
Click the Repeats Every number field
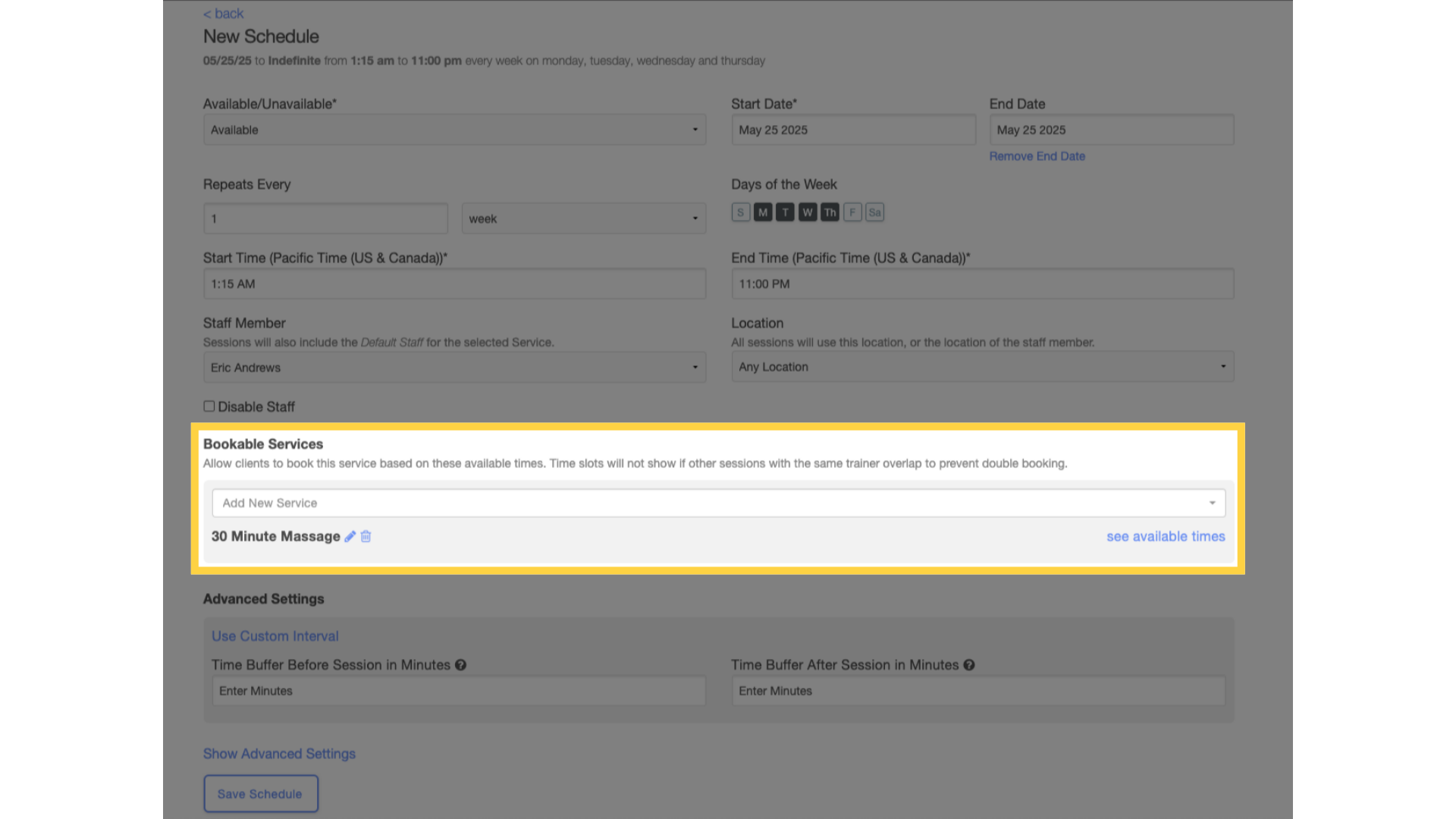click(325, 218)
